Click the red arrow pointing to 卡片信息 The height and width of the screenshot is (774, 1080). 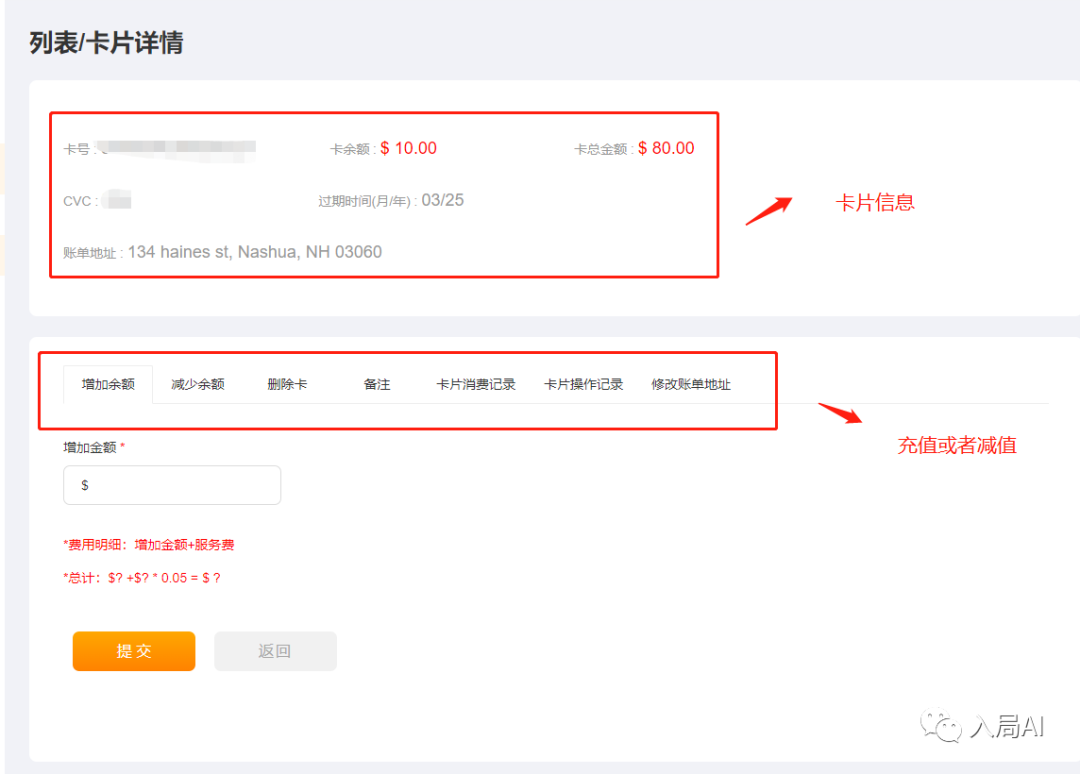(x=769, y=210)
